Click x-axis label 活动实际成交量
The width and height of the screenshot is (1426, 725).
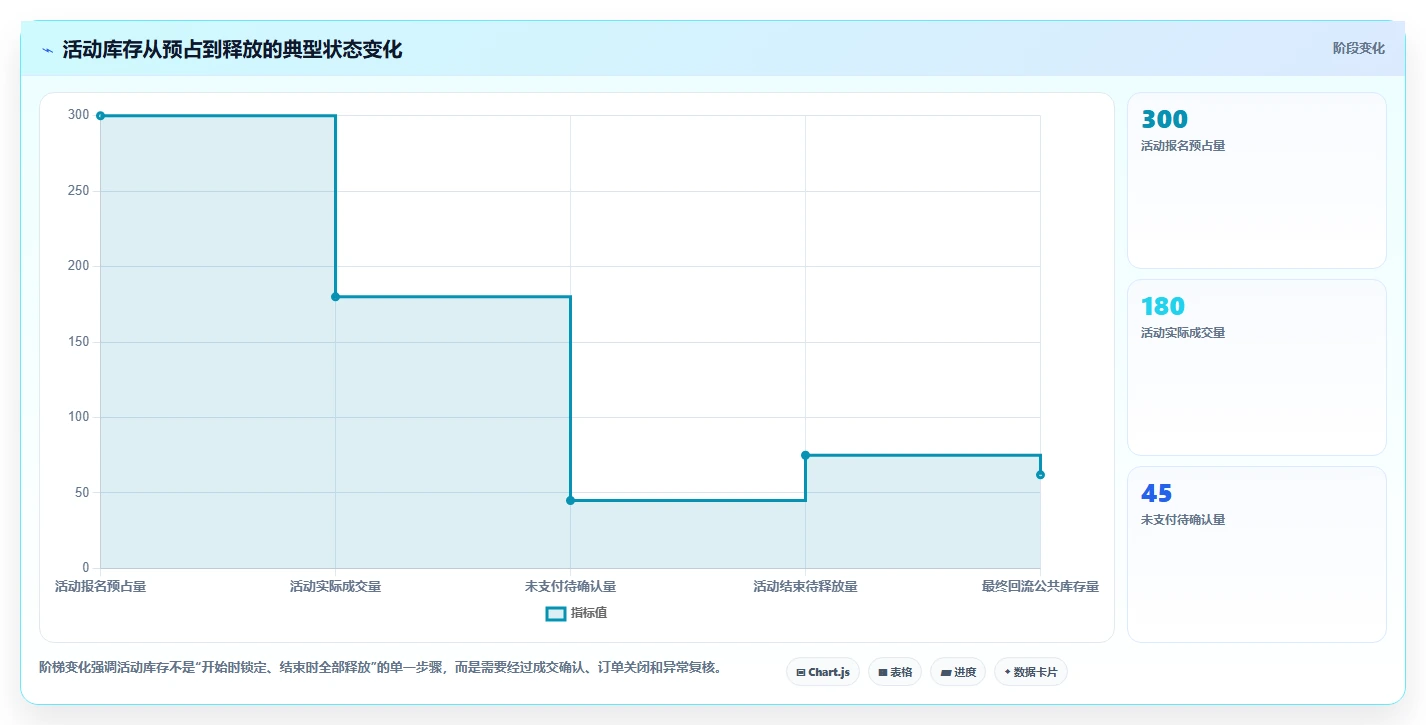pyautogui.click(x=335, y=587)
